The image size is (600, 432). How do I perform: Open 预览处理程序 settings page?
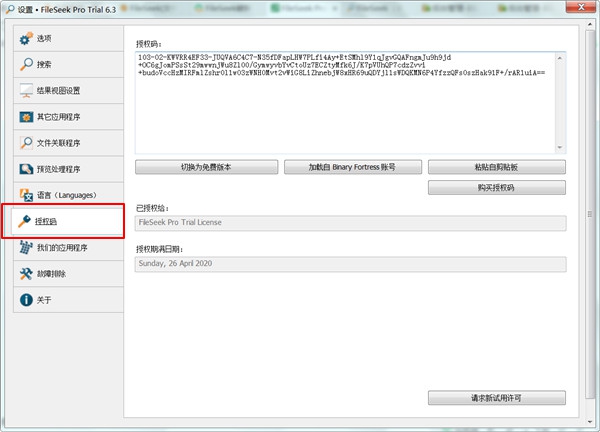(68, 169)
